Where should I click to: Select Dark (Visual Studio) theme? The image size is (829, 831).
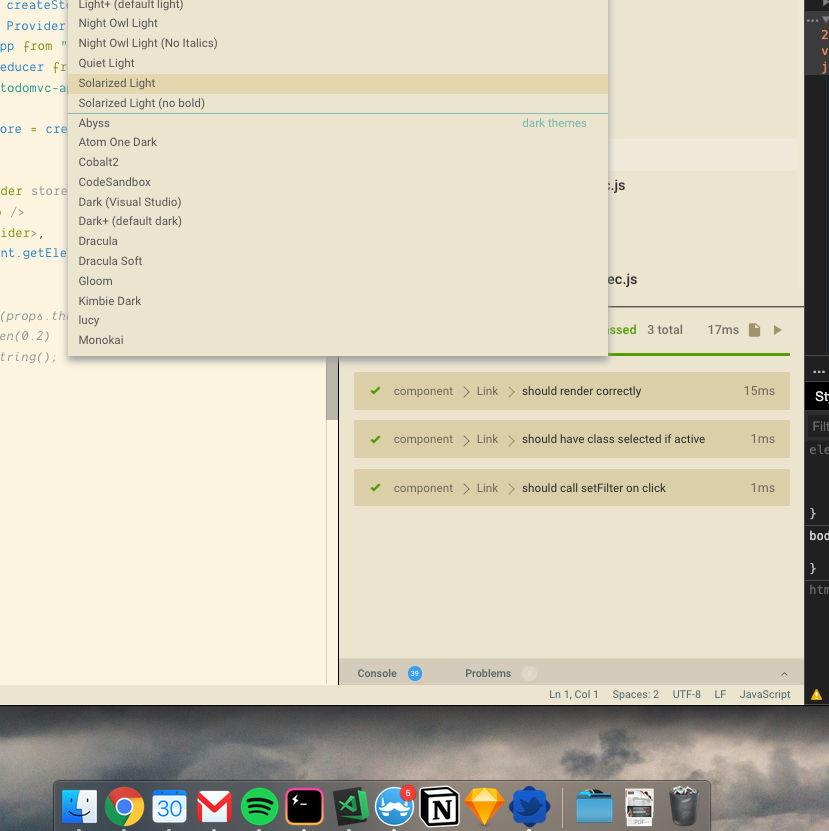[338, 202]
